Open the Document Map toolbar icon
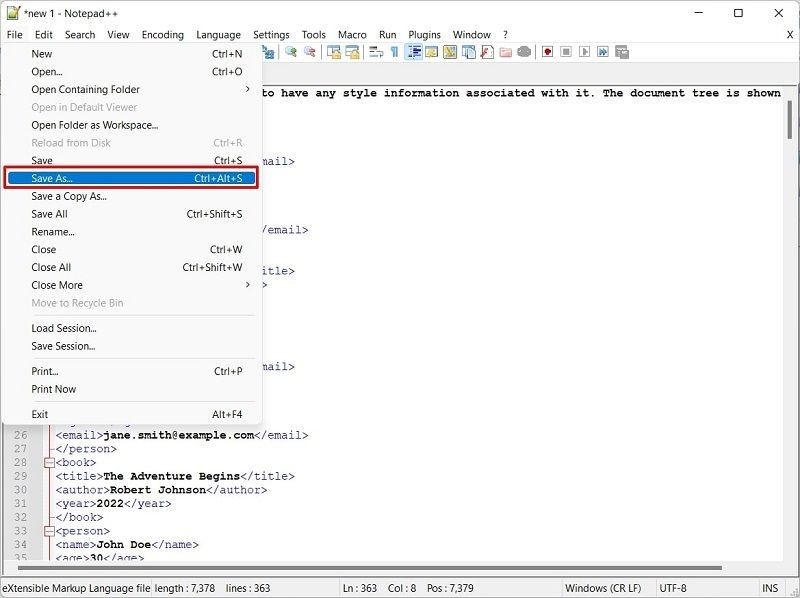This screenshot has height=598, width=800. 450,52
